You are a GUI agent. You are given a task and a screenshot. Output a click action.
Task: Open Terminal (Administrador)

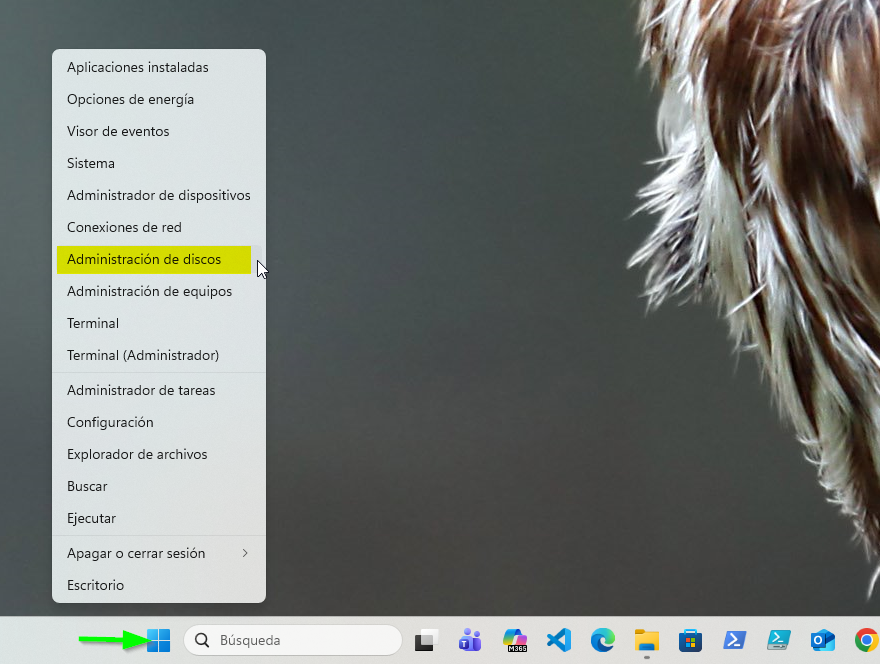143,355
